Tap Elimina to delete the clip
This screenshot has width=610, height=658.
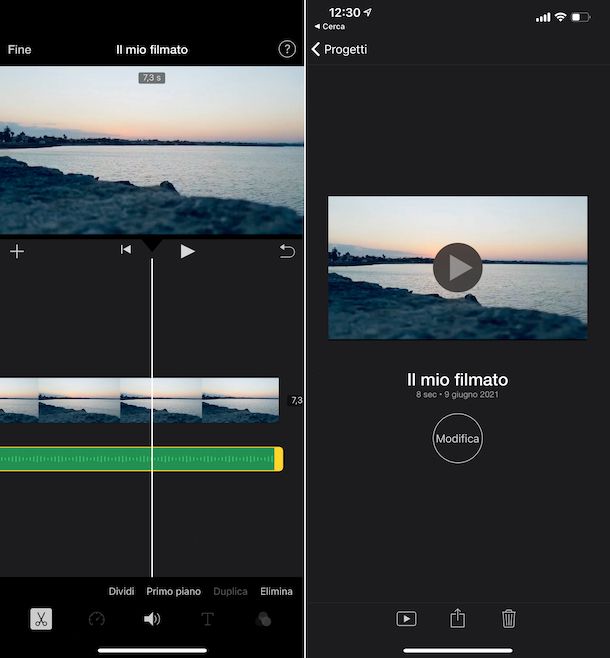(x=276, y=591)
